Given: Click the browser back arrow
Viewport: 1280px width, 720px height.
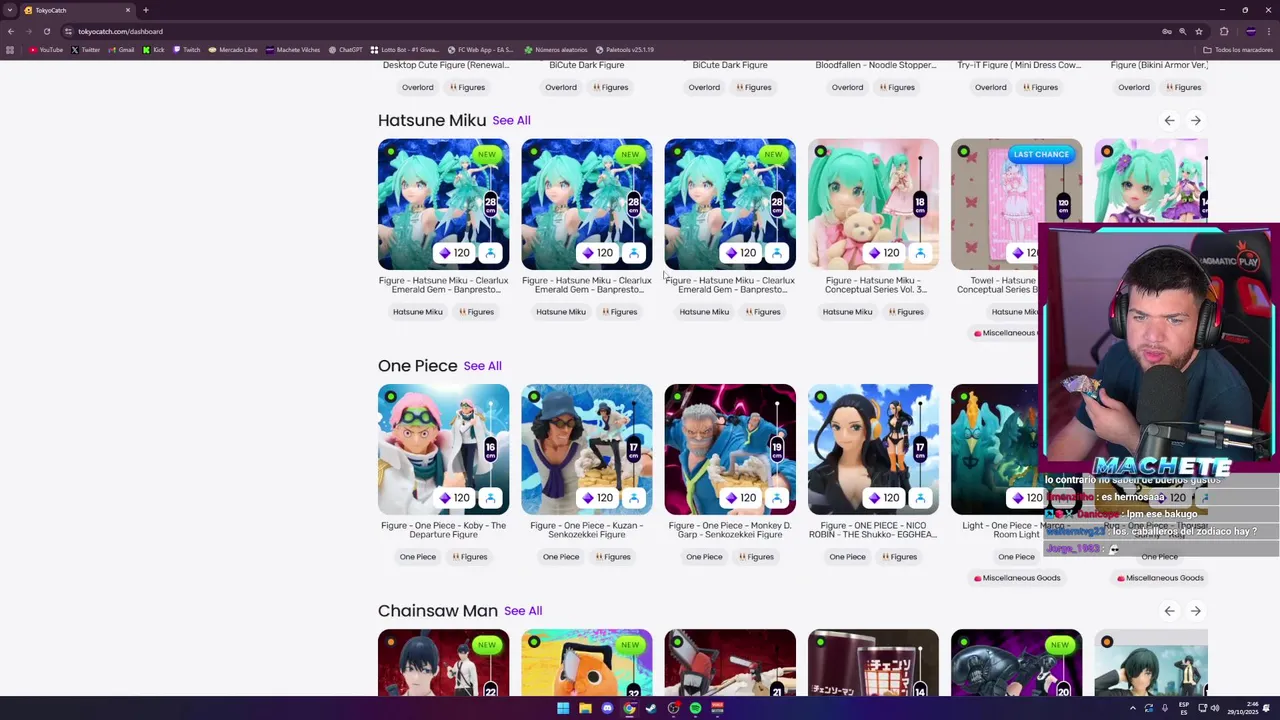Looking at the screenshot, I should [x=10, y=31].
